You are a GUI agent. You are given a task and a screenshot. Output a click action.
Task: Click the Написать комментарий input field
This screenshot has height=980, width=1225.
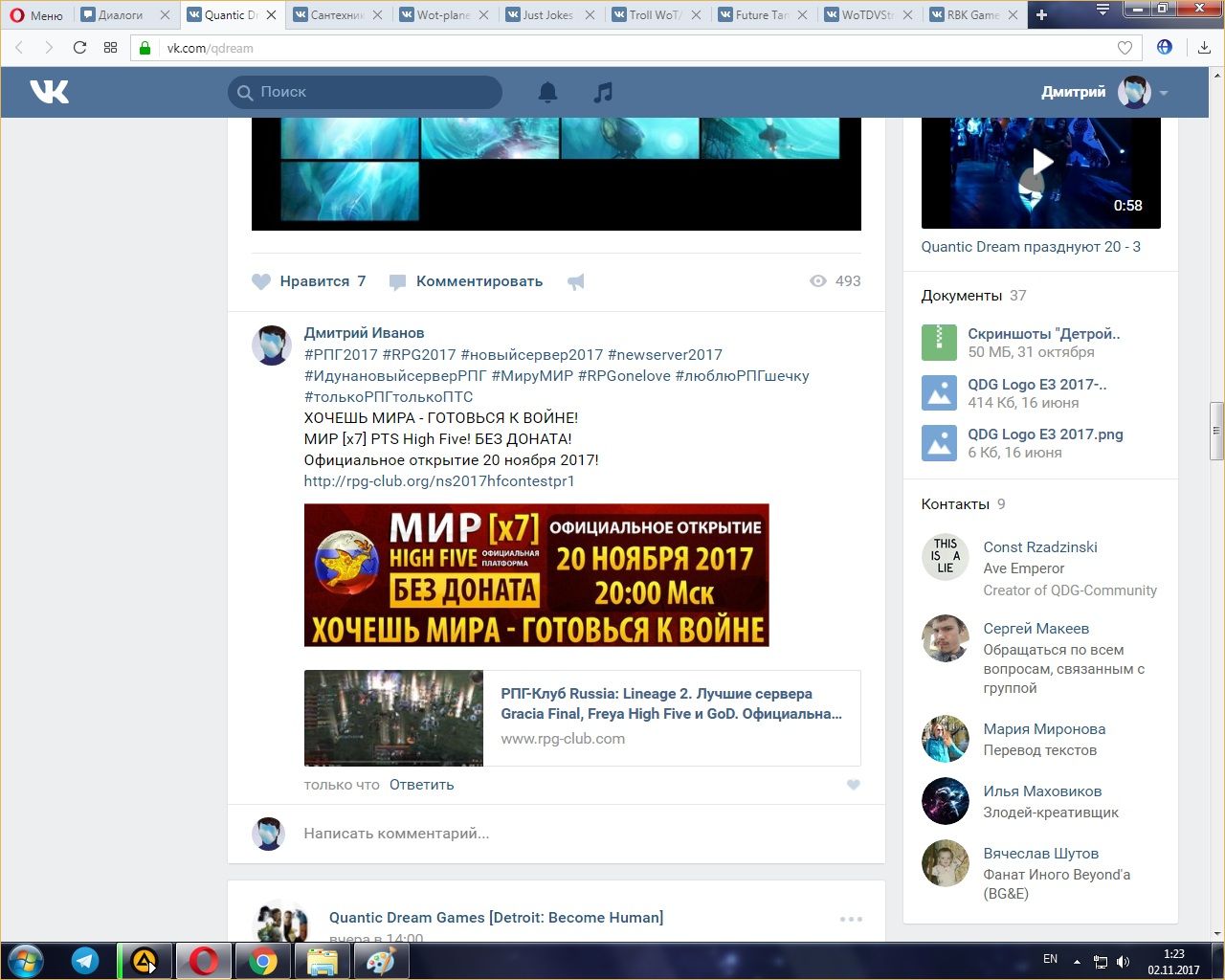574,834
